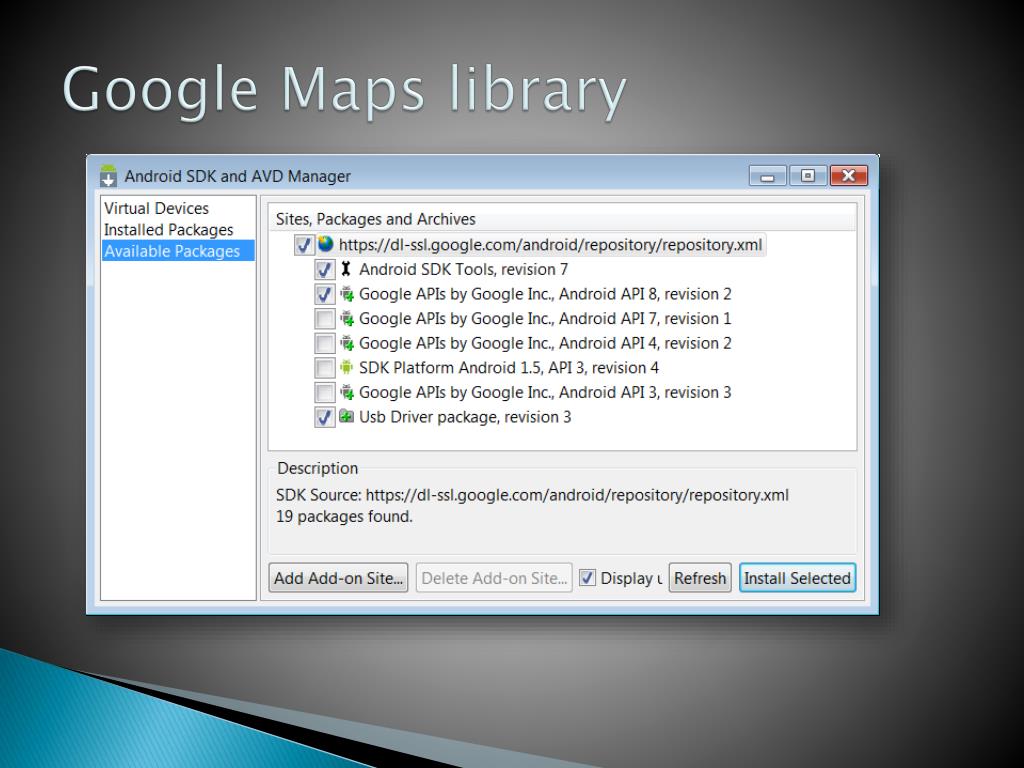
Task: Click the wrench icon for Android SDK Tools
Action: click(x=346, y=268)
